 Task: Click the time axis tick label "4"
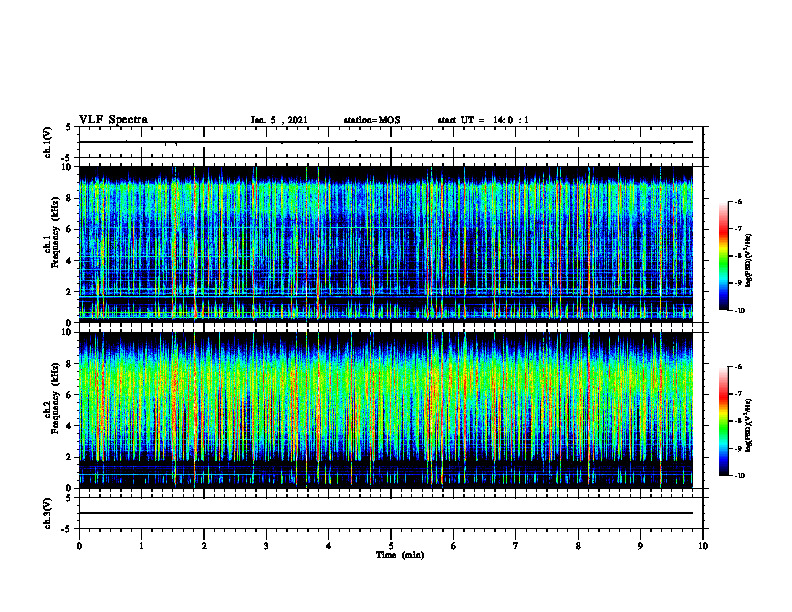329,546
